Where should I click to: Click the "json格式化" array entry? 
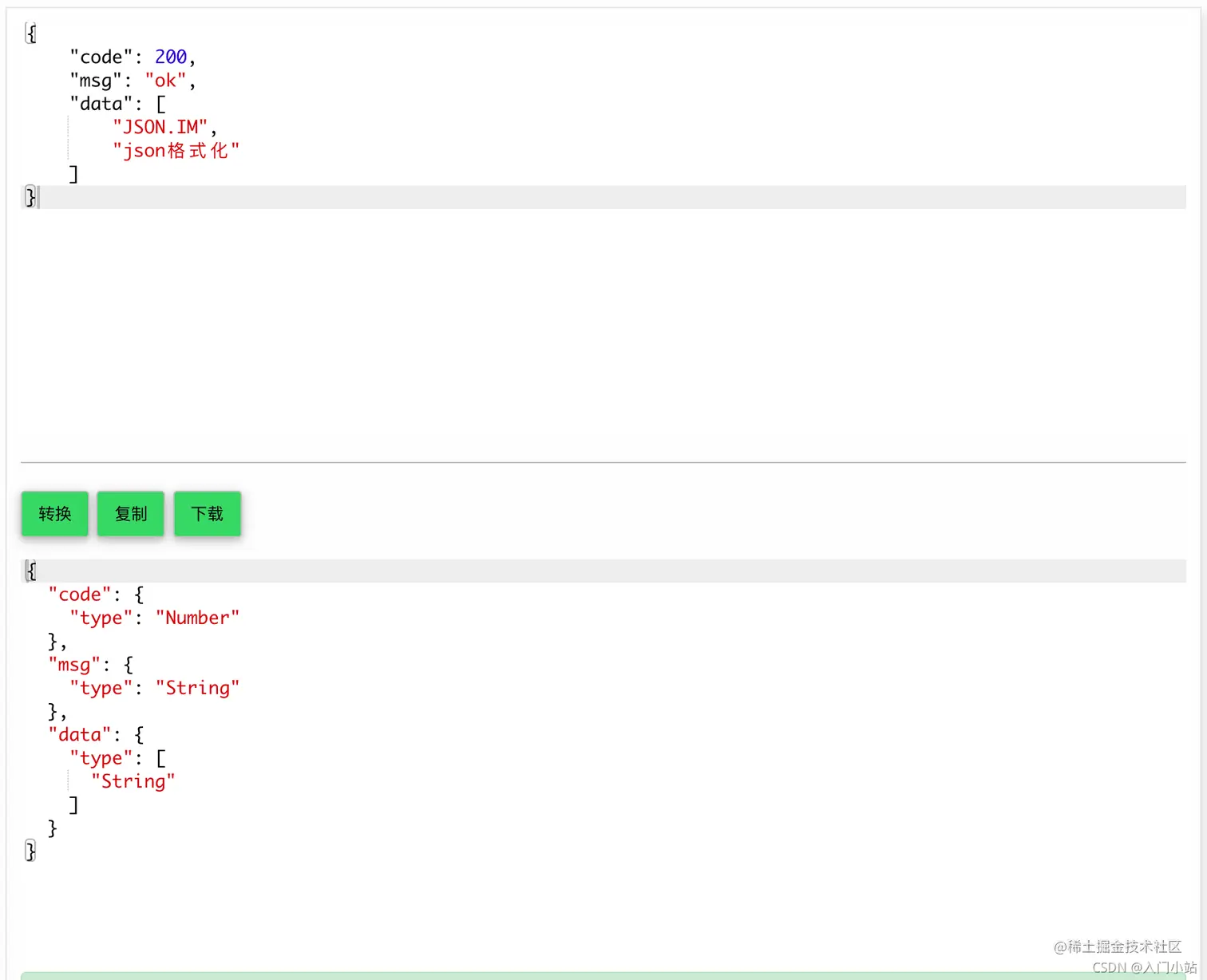pyautogui.click(x=176, y=151)
